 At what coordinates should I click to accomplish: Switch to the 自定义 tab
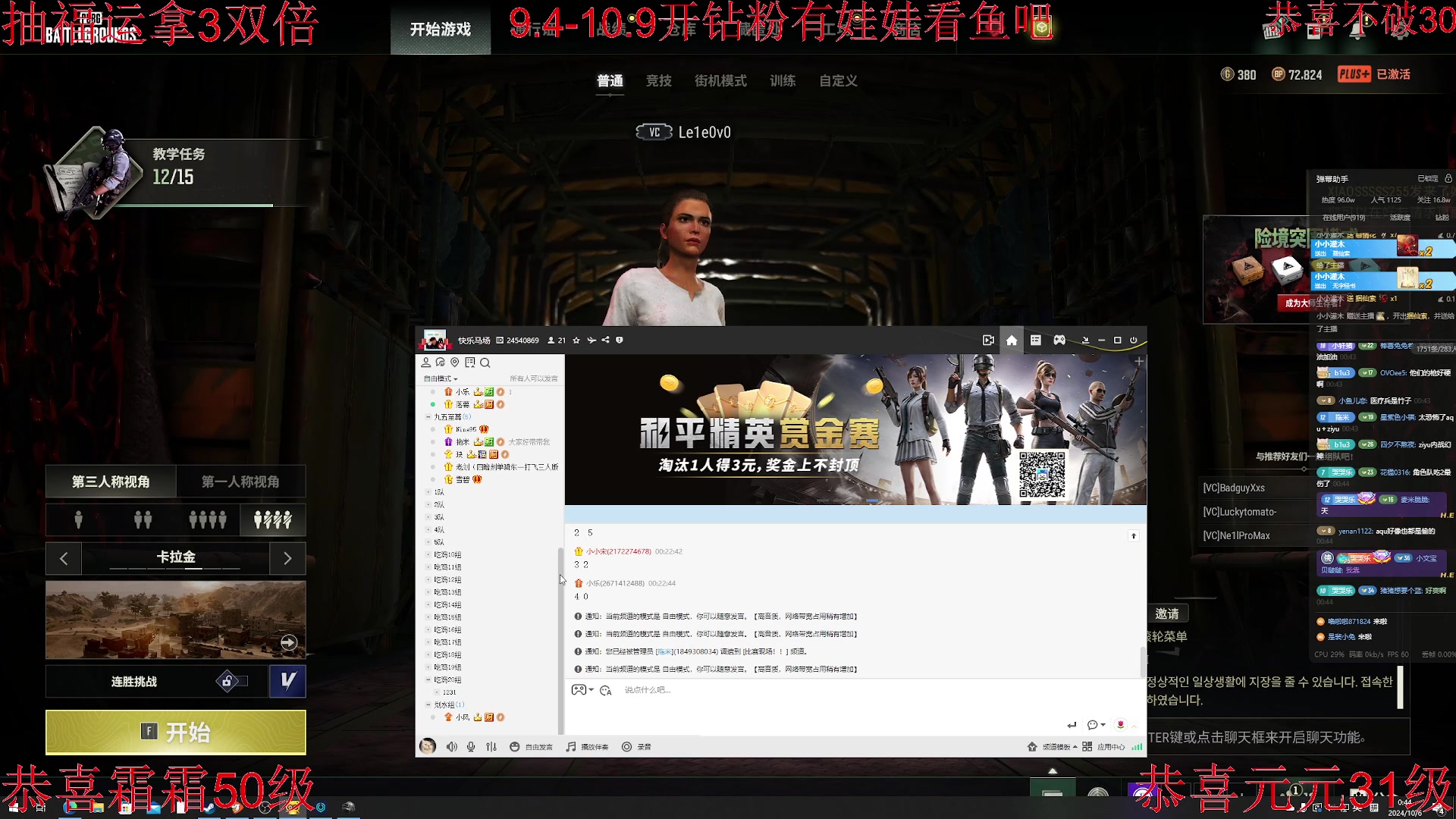tap(838, 80)
